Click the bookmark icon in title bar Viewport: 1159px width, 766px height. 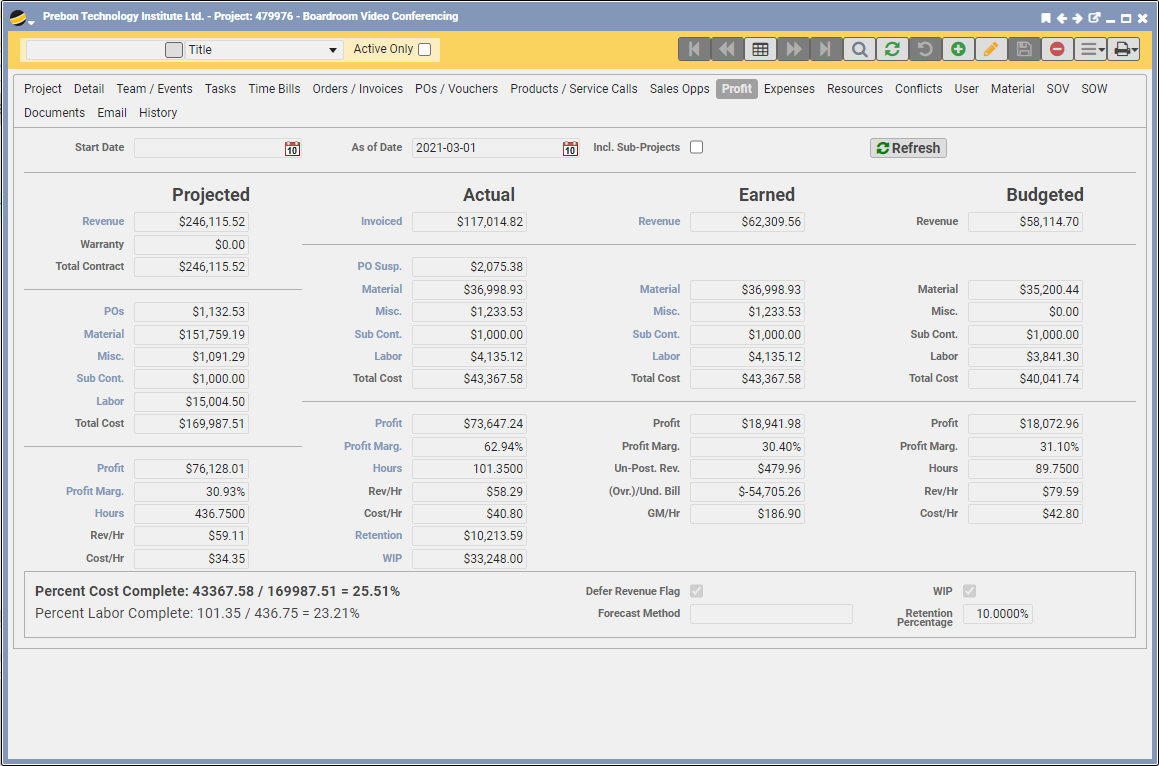pos(1046,18)
